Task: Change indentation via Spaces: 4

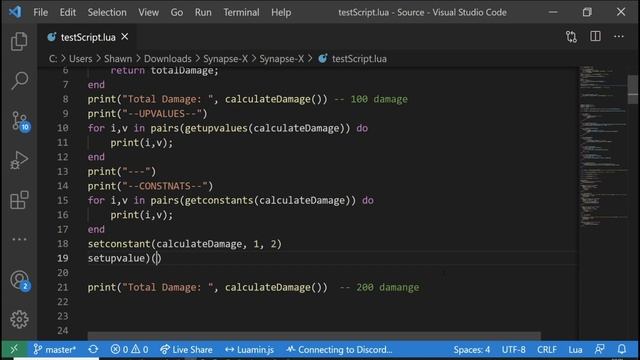Action: [x=472, y=349]
